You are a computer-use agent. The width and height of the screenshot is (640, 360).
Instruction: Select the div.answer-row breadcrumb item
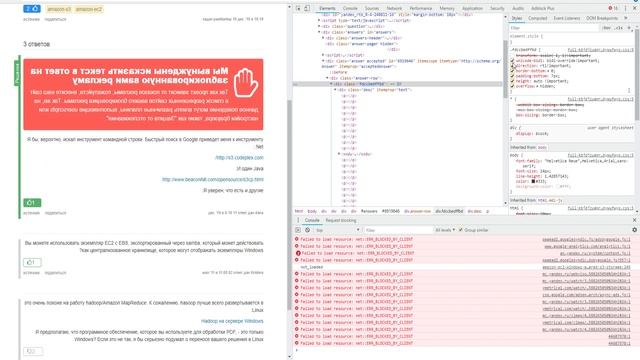click(417, 211)
